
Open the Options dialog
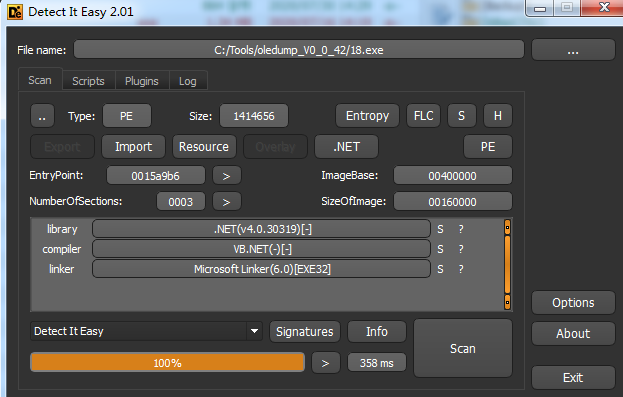[x=573, y=303]
